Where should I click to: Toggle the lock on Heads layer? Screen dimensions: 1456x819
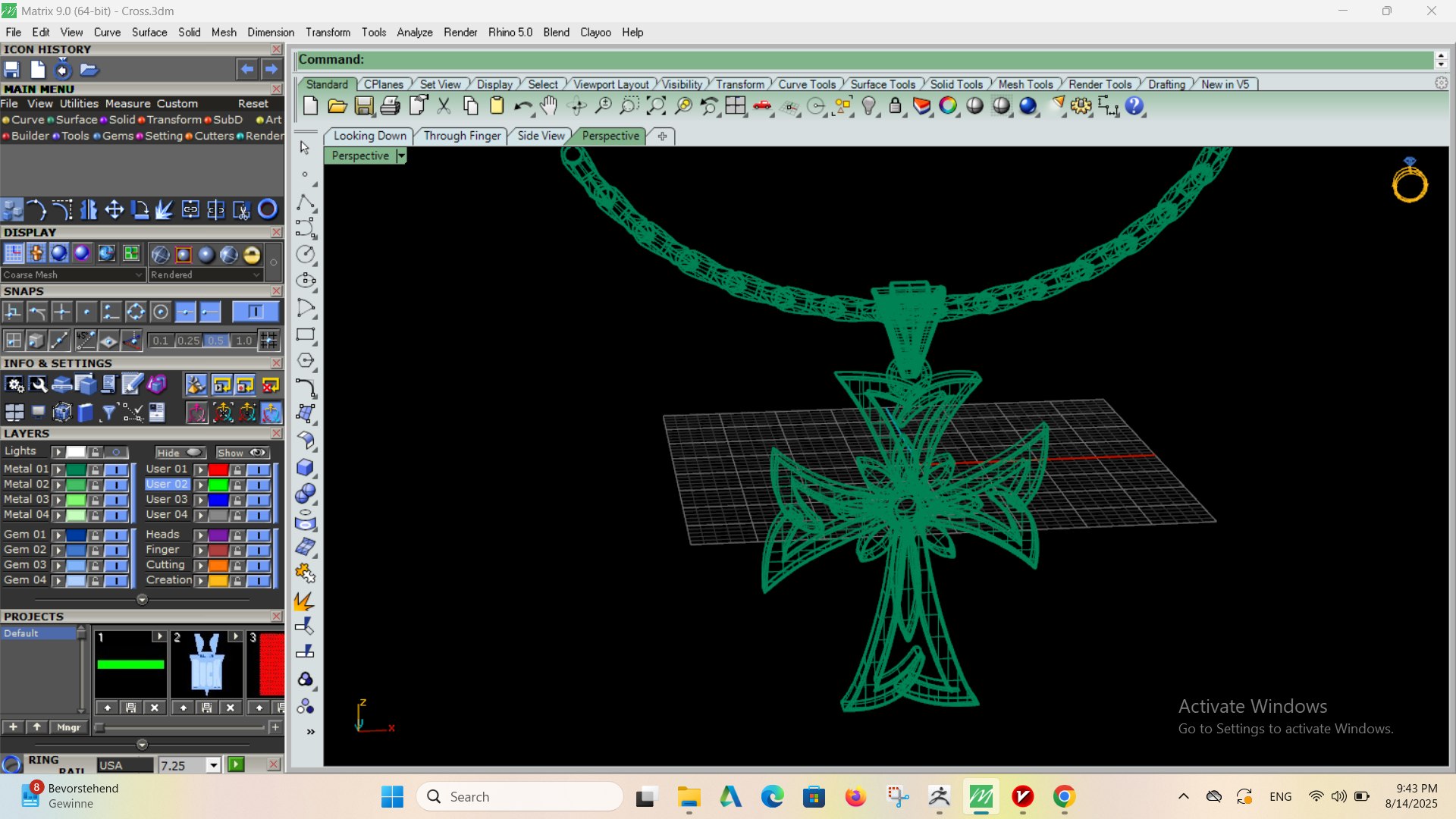pos(237,535)
